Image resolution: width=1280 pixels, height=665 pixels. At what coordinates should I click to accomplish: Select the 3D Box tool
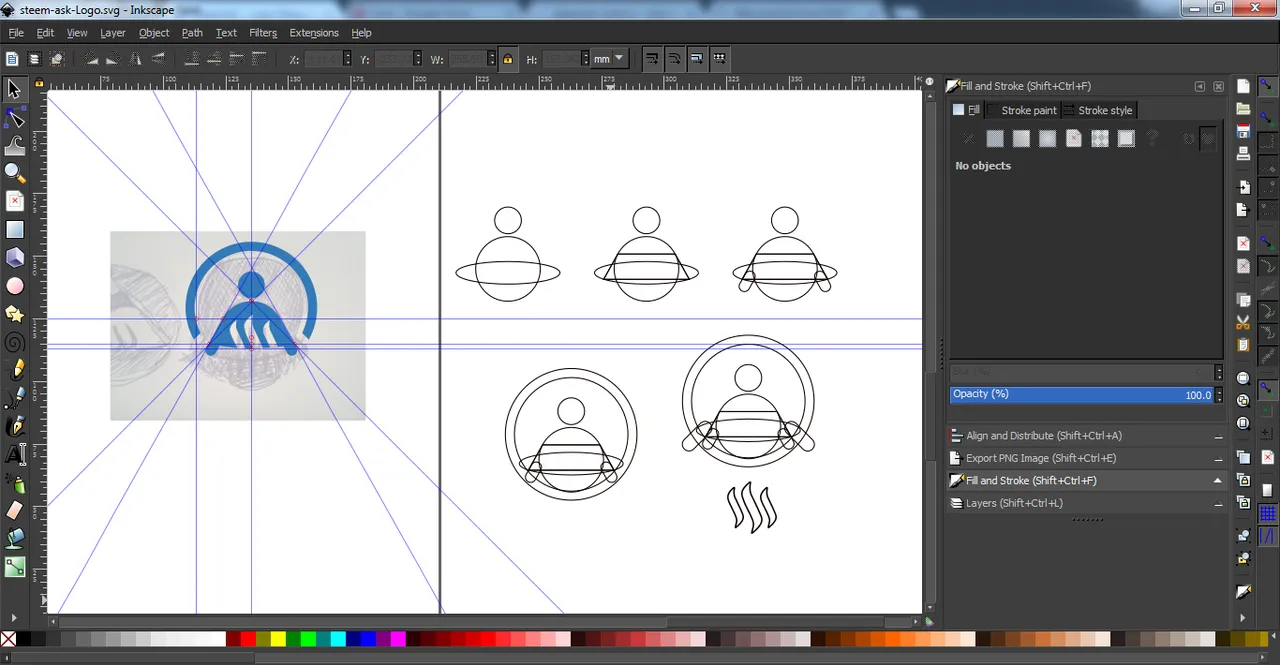click(x=14, y=258)
